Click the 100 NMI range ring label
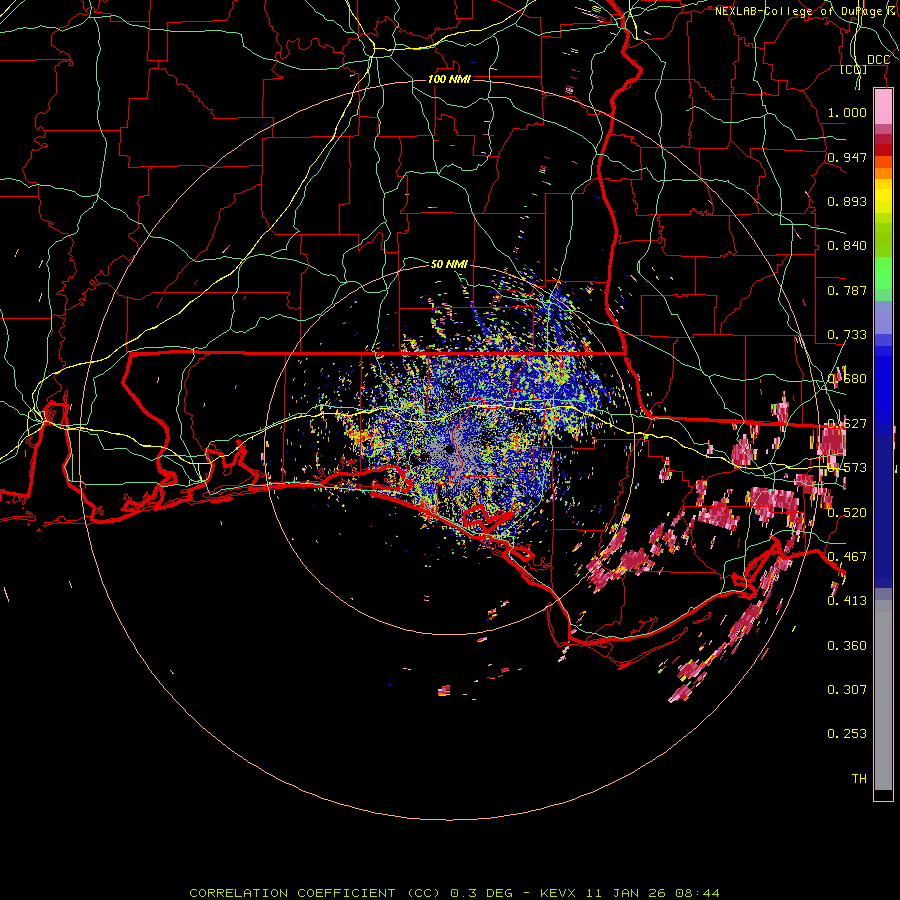The image size is (900, 900). pyautogui.click(x=449, y=79)
